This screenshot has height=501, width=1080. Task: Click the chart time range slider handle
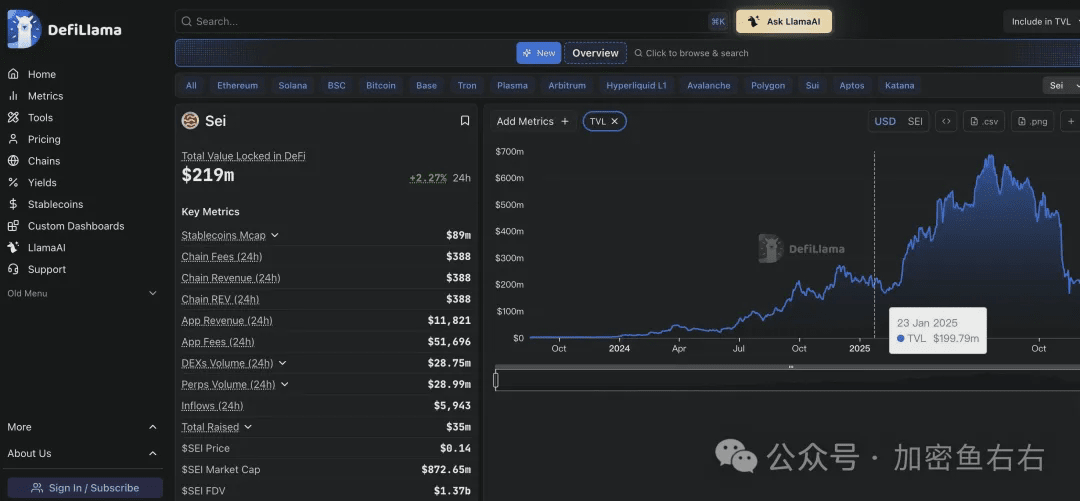[496, 380]
